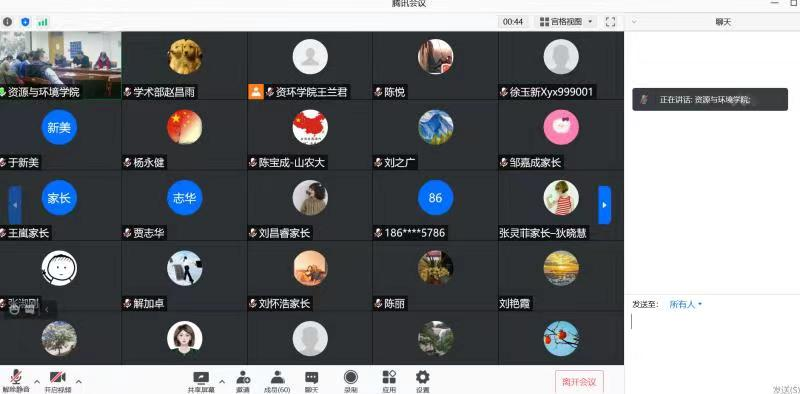Open the members list icon
This screenshot has width=800, height=394.
278,378
